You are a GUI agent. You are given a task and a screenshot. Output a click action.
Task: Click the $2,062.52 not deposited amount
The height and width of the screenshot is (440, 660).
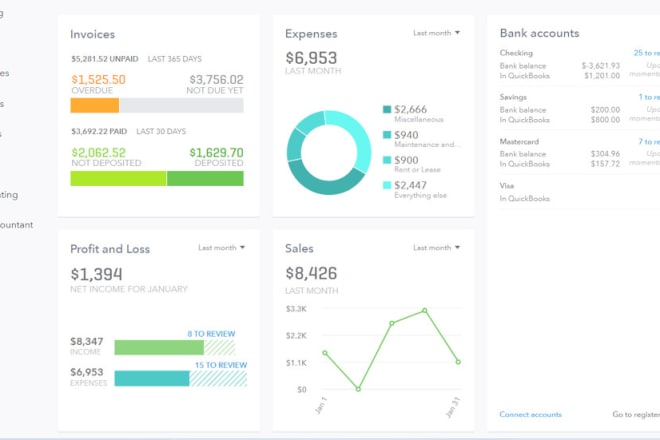(98, 152)
